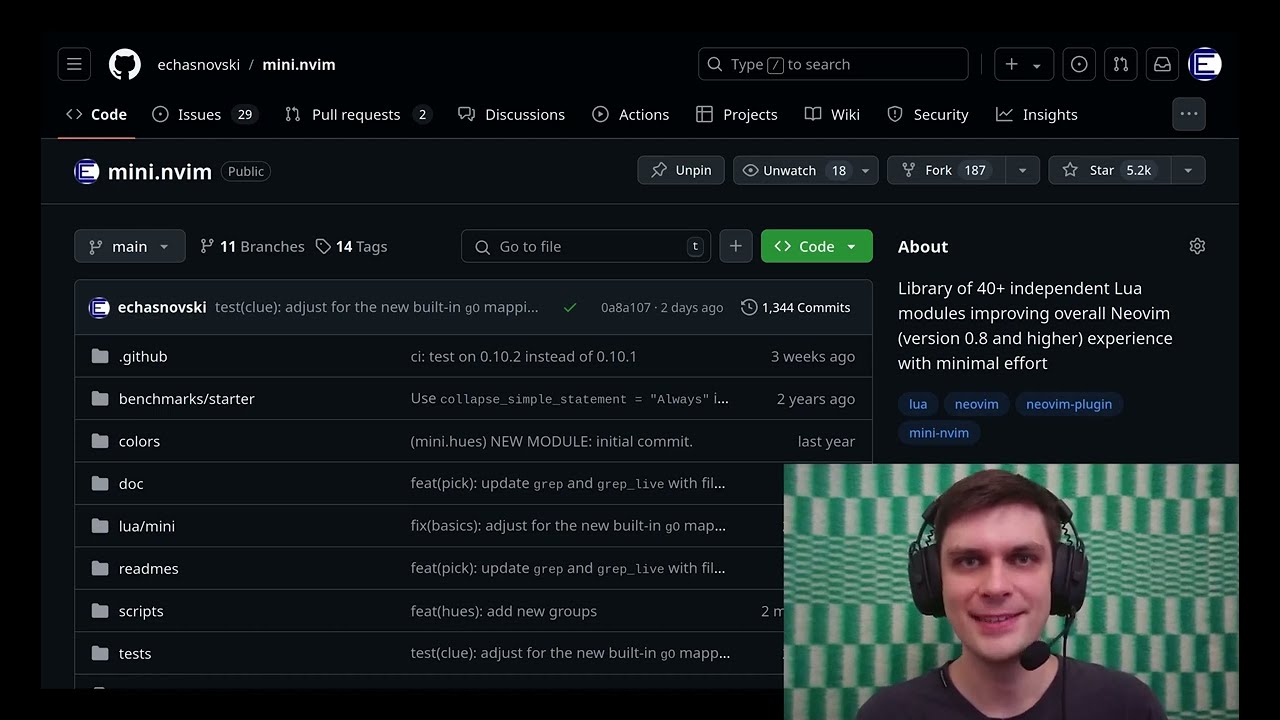Viewport: 1280px width, 720px height.
Task: Select the mini-nvim topic tag
Action: (939, 433)
